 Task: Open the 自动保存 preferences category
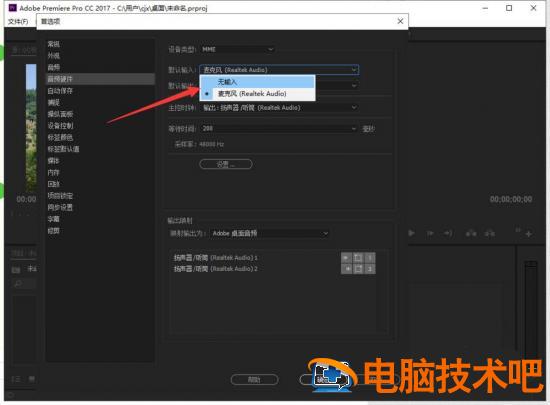(x=60, y=91)
